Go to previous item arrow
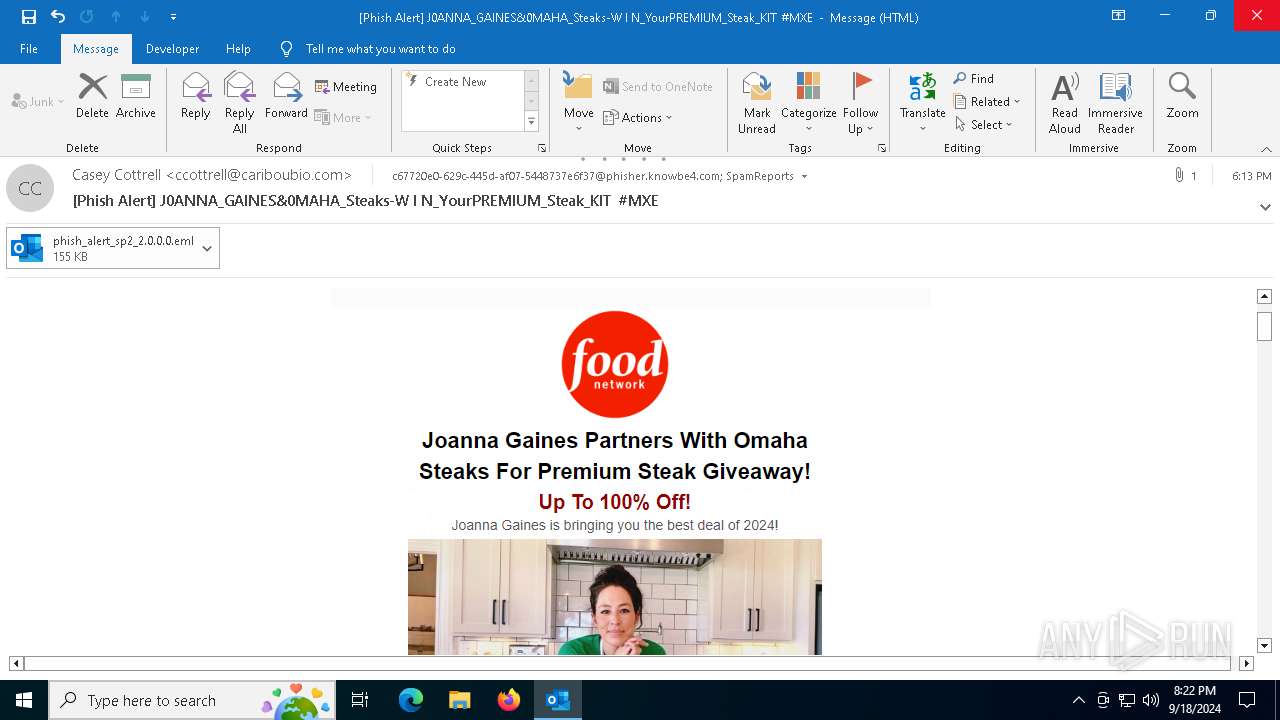Image resolution: width=1280 pixels, height=720 pixels. [116, 17]
